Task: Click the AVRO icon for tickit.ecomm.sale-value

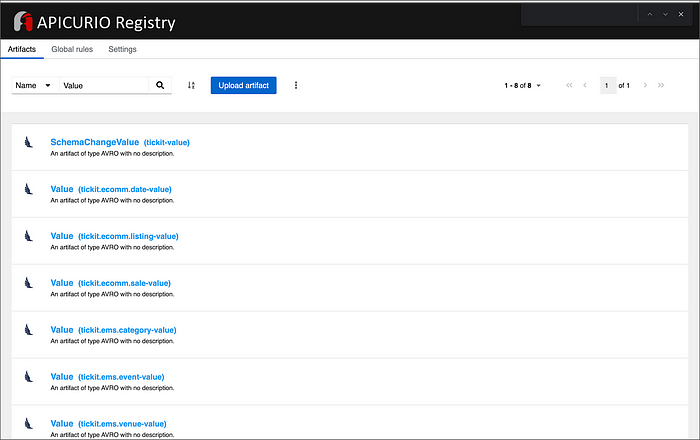Action: (29, 283)
